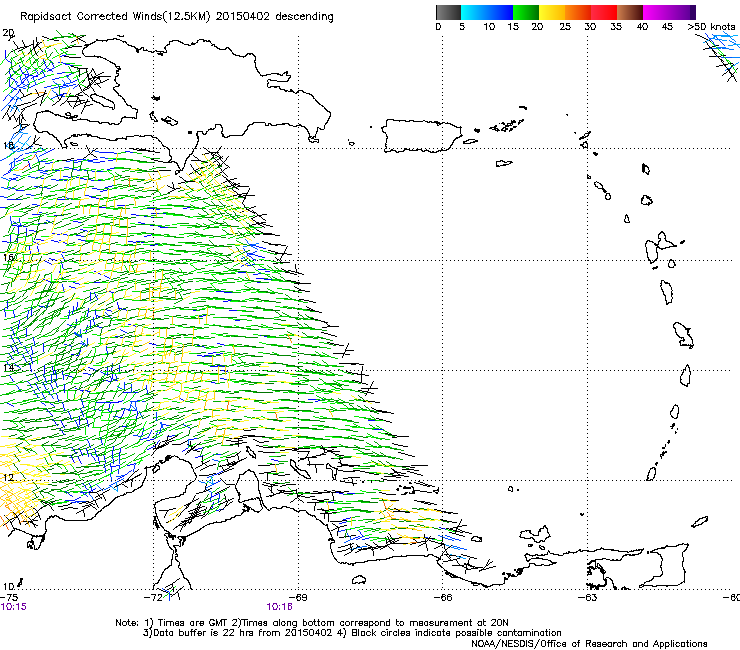740x650 pixels.
Task: Click the cyan-blue 5-15 knots color band
Action: 487,12
